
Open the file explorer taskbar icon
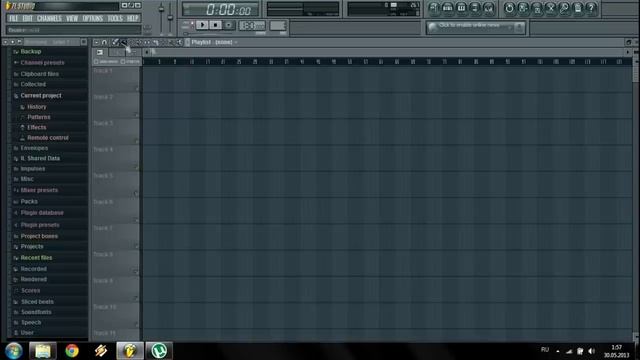pyautogui.click(x=43, y=351)
